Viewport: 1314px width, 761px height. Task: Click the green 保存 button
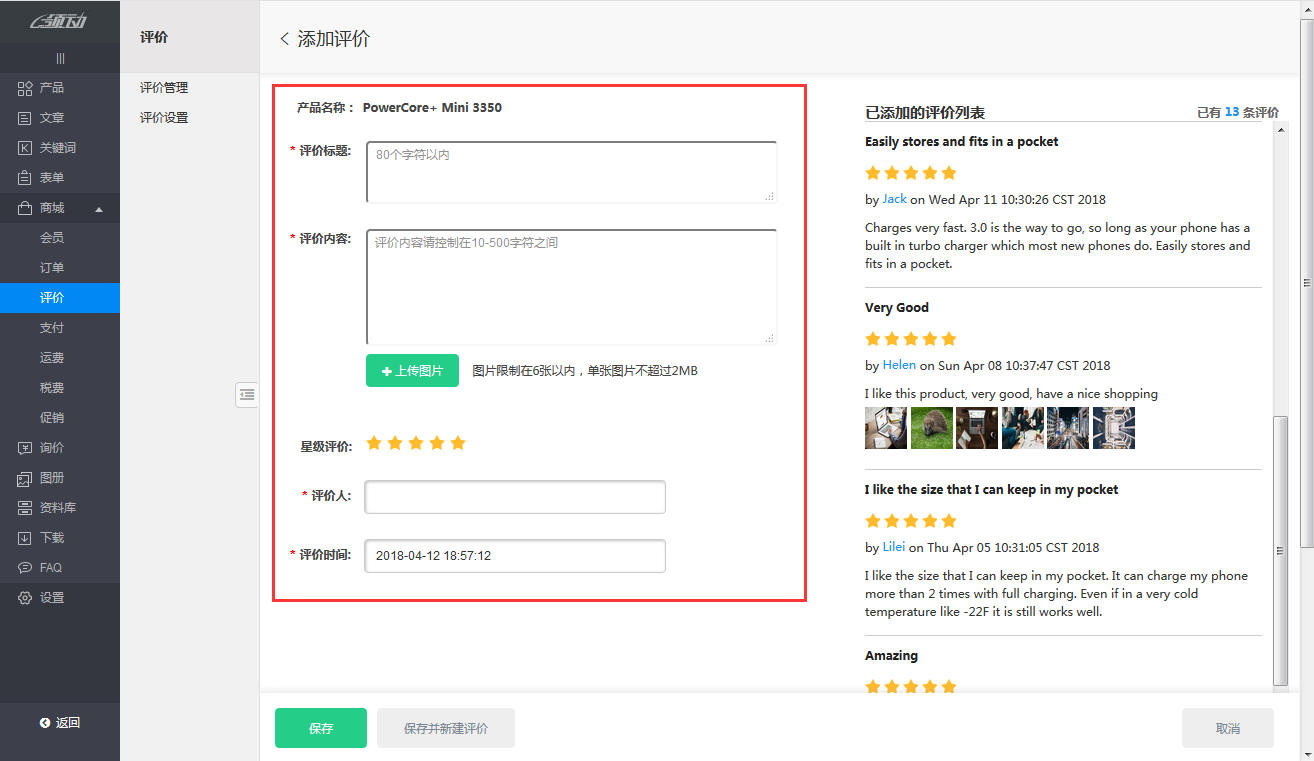coord(321,728)
